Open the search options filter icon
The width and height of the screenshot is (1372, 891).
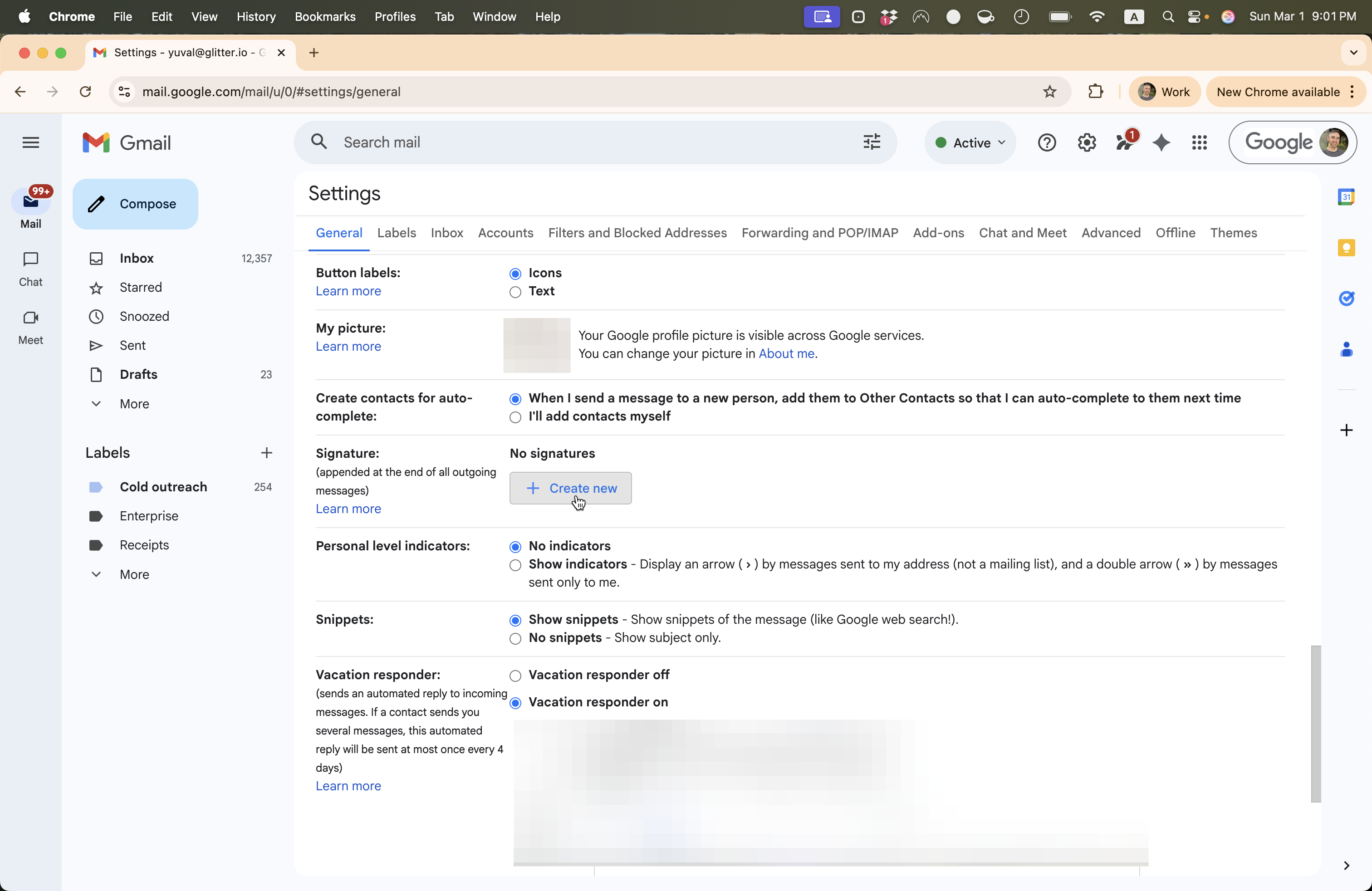(x=871, y=142)
